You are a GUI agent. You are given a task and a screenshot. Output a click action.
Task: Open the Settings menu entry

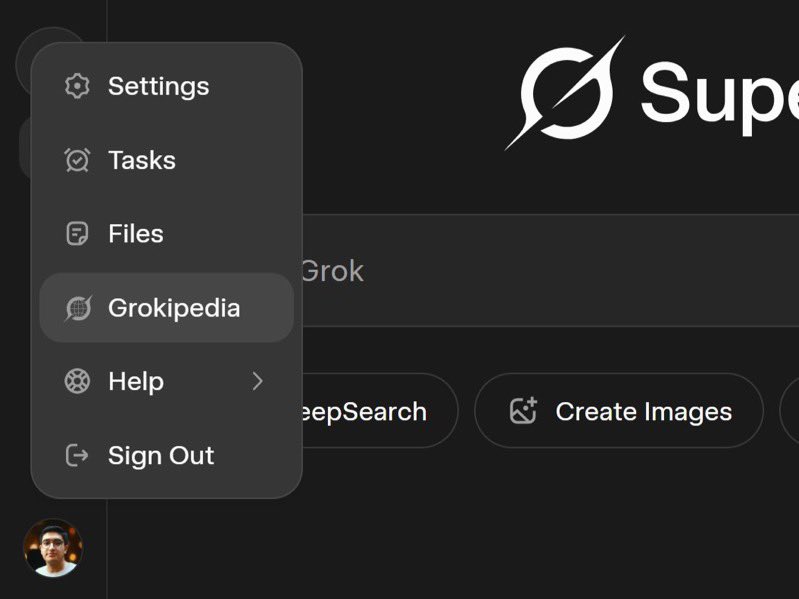167,86
